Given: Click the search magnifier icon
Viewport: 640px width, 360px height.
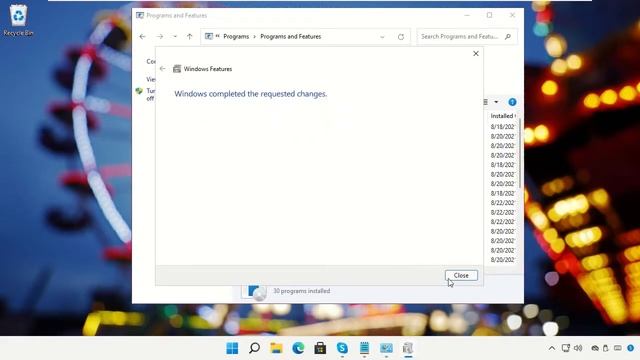Looking at the screenshot, I should point(508,36).
